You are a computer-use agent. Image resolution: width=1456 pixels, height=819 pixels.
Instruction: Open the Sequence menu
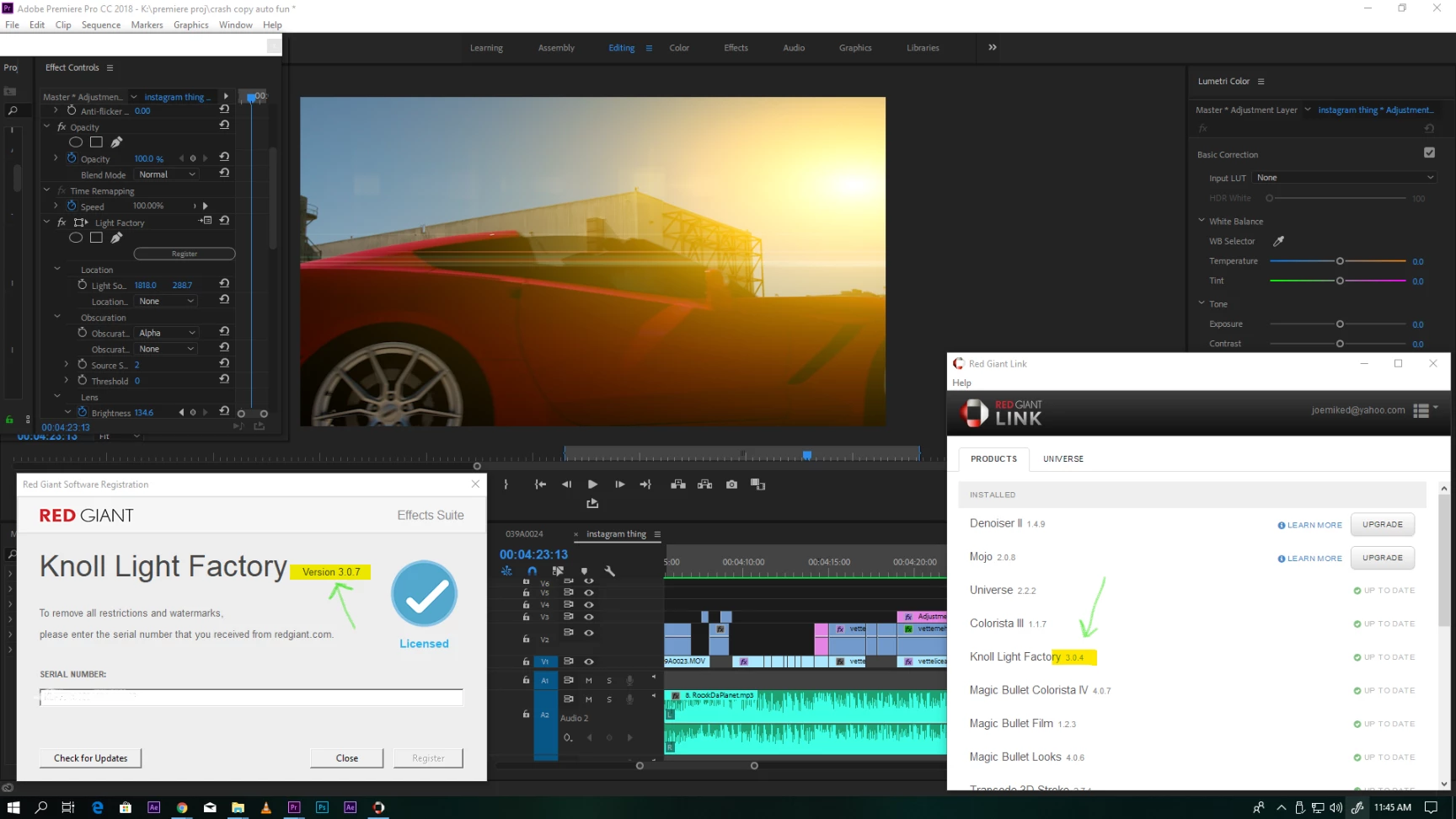click(101, 24)
